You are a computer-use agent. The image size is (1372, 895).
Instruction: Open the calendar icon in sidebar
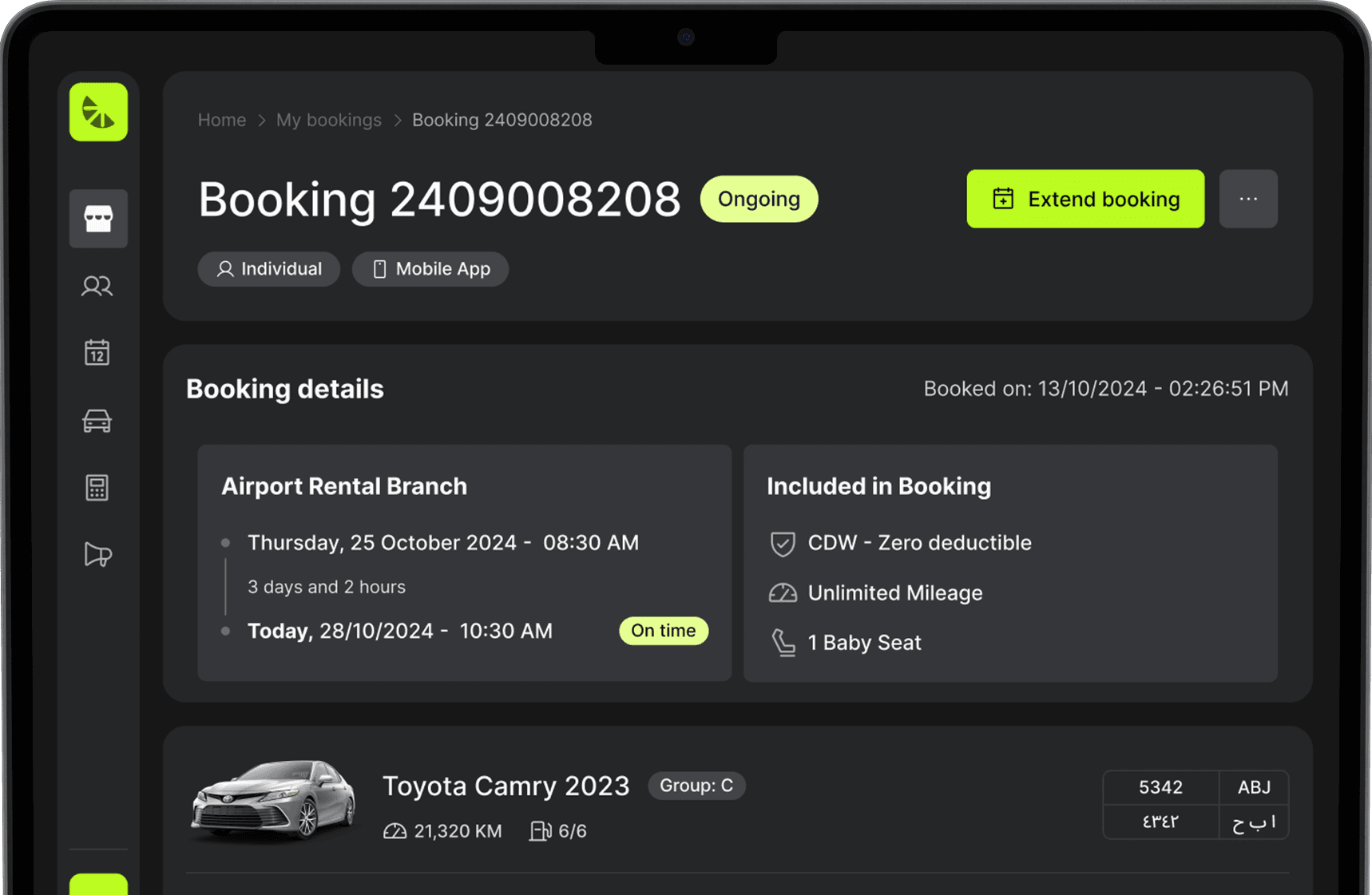(97, 352)
